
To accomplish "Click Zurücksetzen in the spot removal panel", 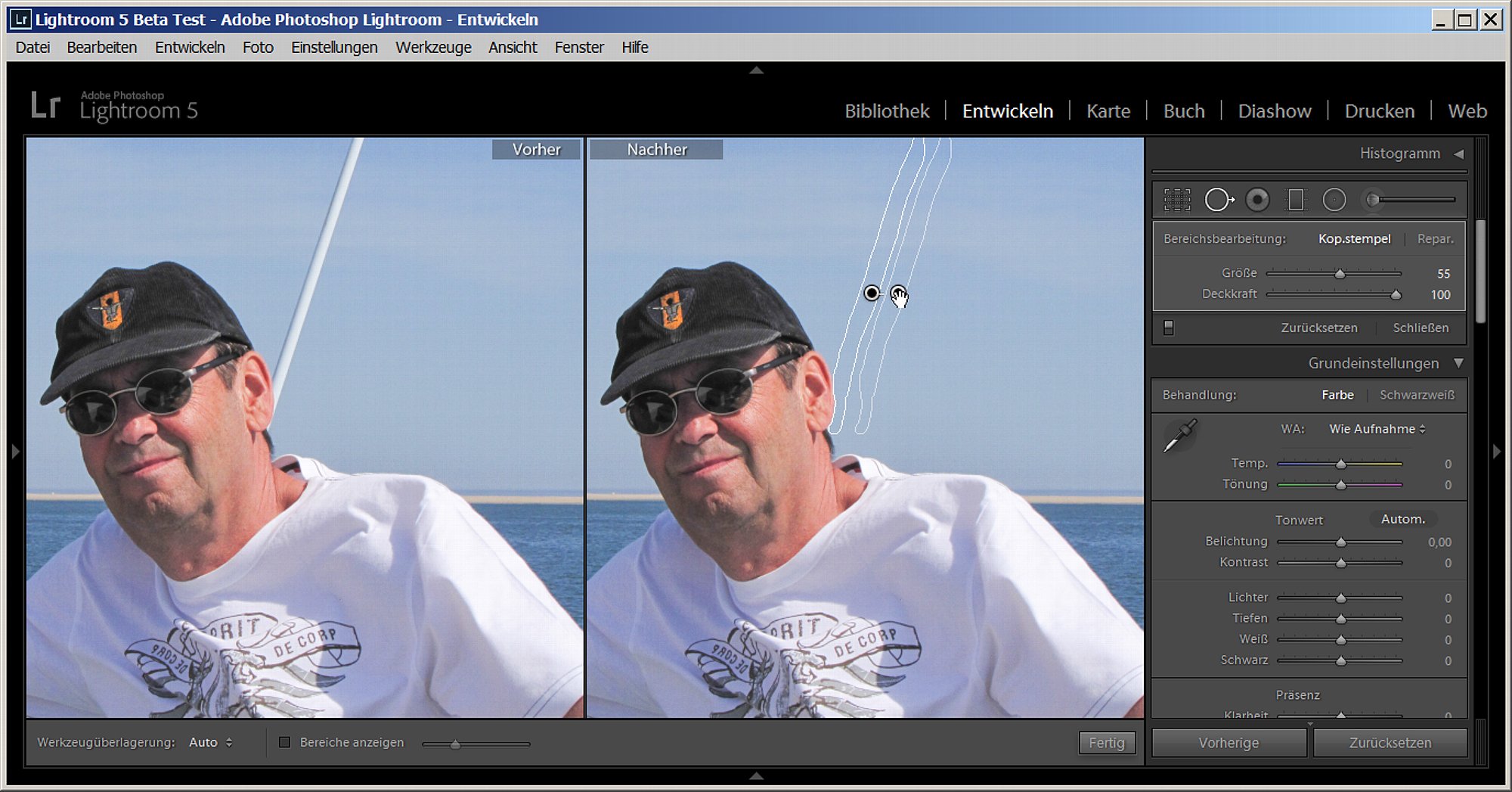I will (1319, 328).
